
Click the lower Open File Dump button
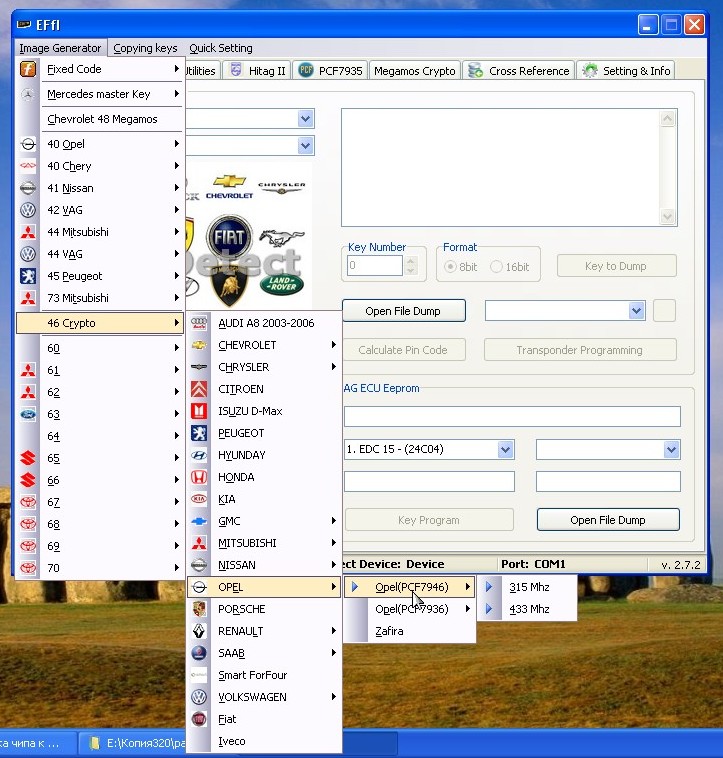[x=608, y=520]
